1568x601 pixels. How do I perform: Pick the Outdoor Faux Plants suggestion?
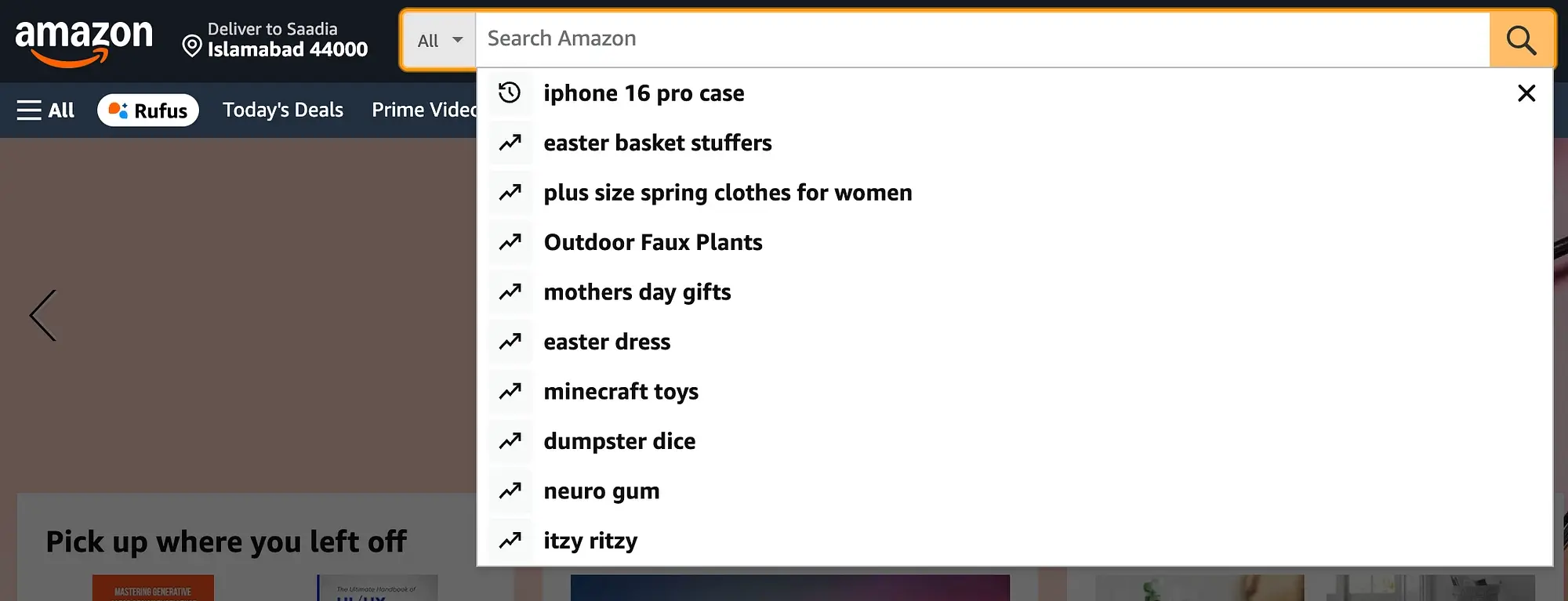652,243
